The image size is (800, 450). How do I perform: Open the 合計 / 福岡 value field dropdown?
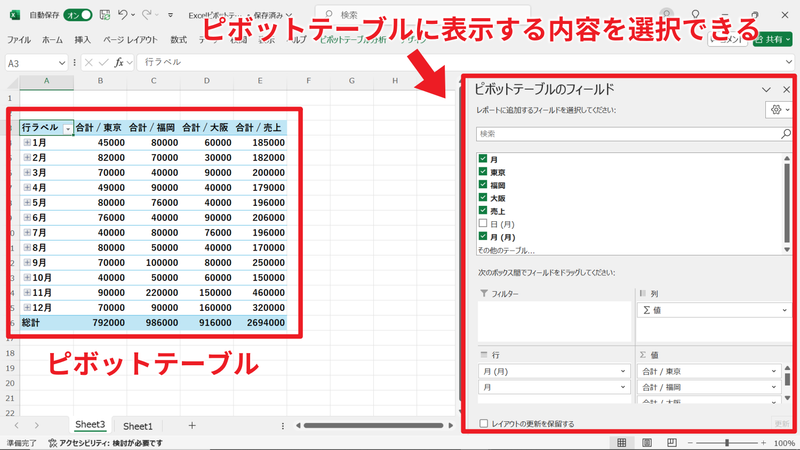pos(774,387)
